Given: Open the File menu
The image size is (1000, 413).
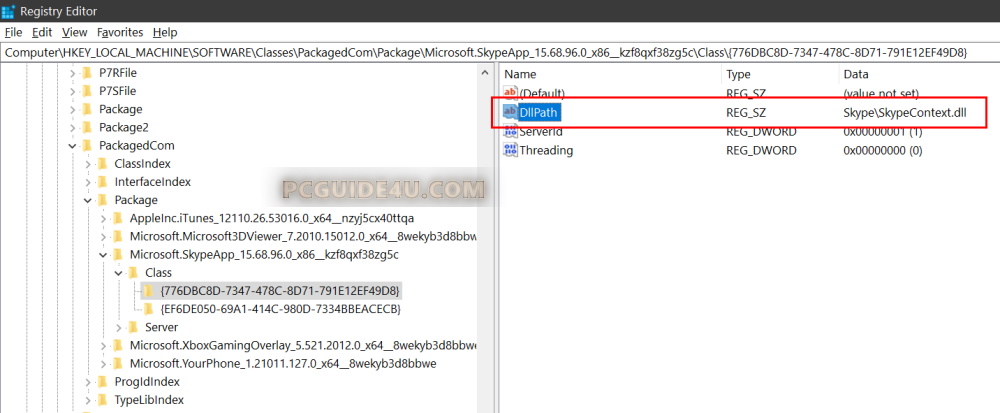Looking at the screenshot, I should tap(13, 32).
